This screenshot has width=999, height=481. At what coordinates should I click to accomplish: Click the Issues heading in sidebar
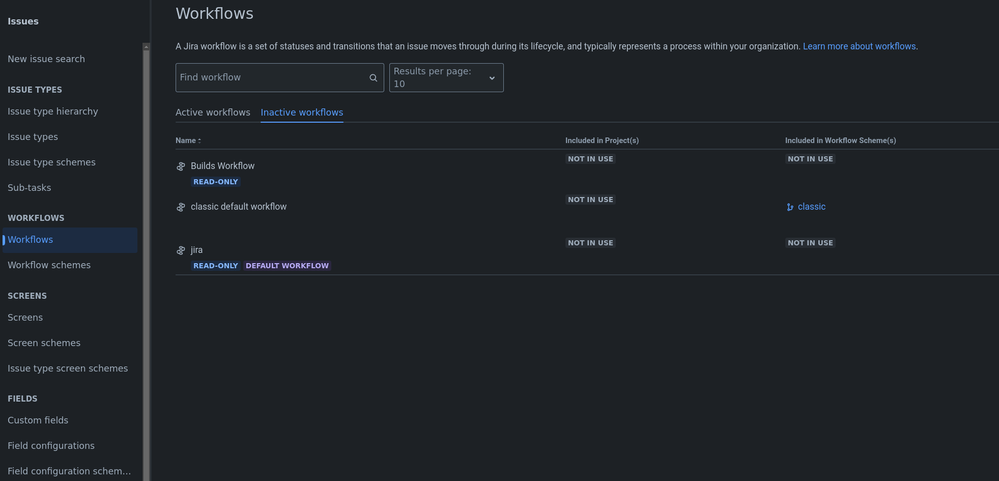tap(23, 22)
